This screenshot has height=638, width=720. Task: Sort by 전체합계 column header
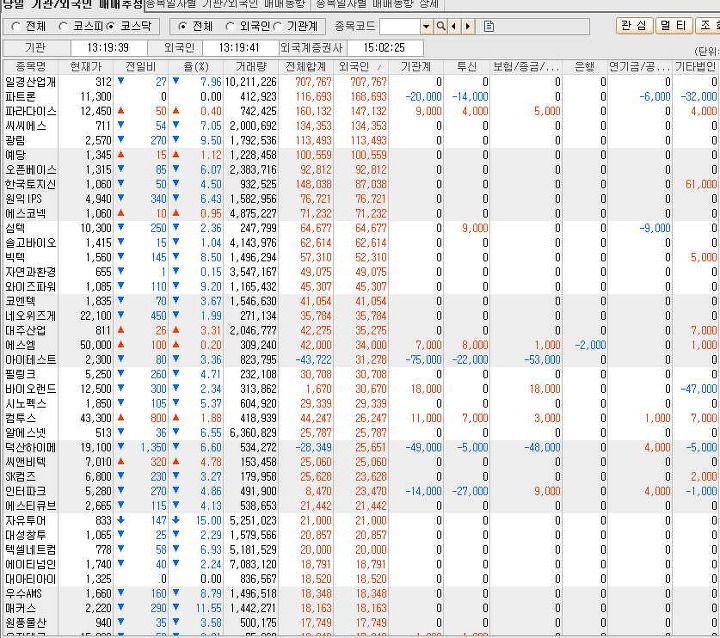[x=306, y=67]
